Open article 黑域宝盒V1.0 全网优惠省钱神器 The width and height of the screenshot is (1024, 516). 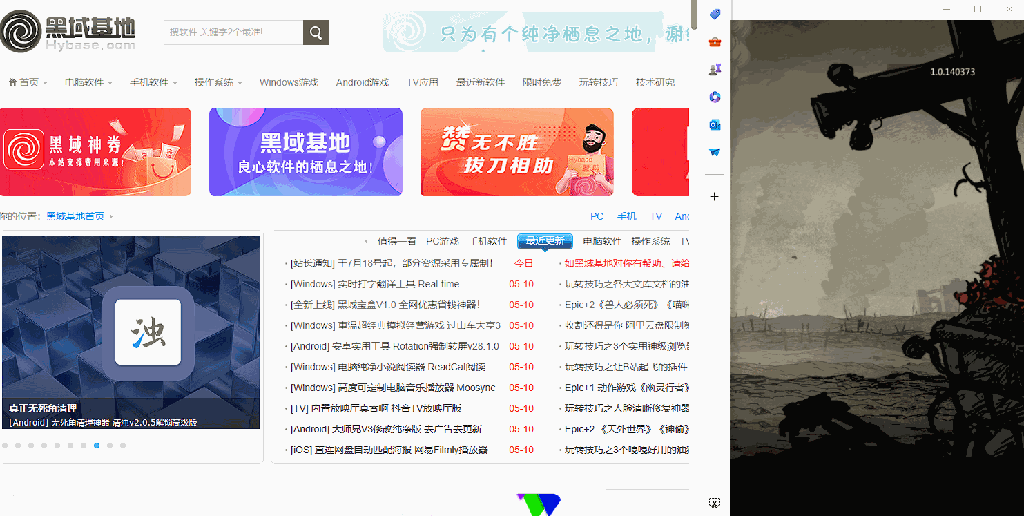[385, 305]
